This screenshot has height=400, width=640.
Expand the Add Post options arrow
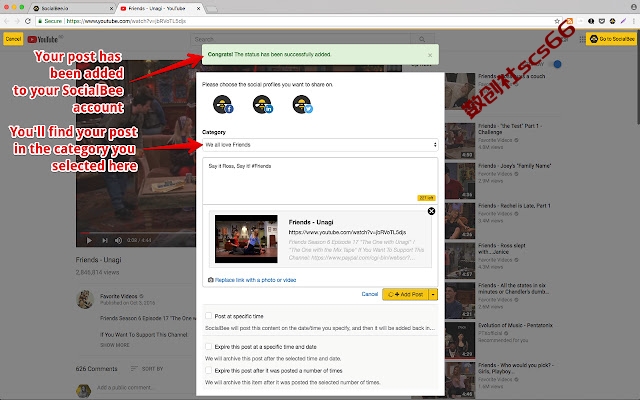pos(433,294)
